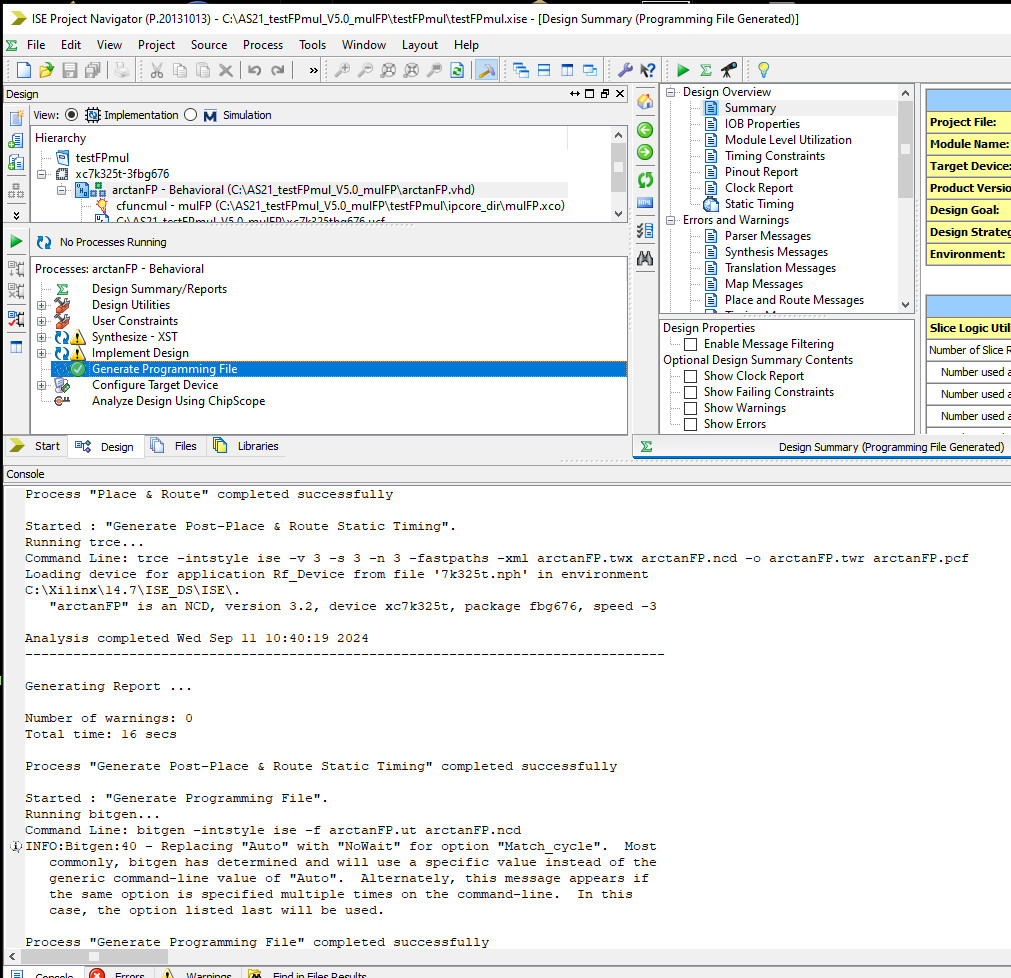Toggle the hammer tool icon in toolbar

click(486, 70)
